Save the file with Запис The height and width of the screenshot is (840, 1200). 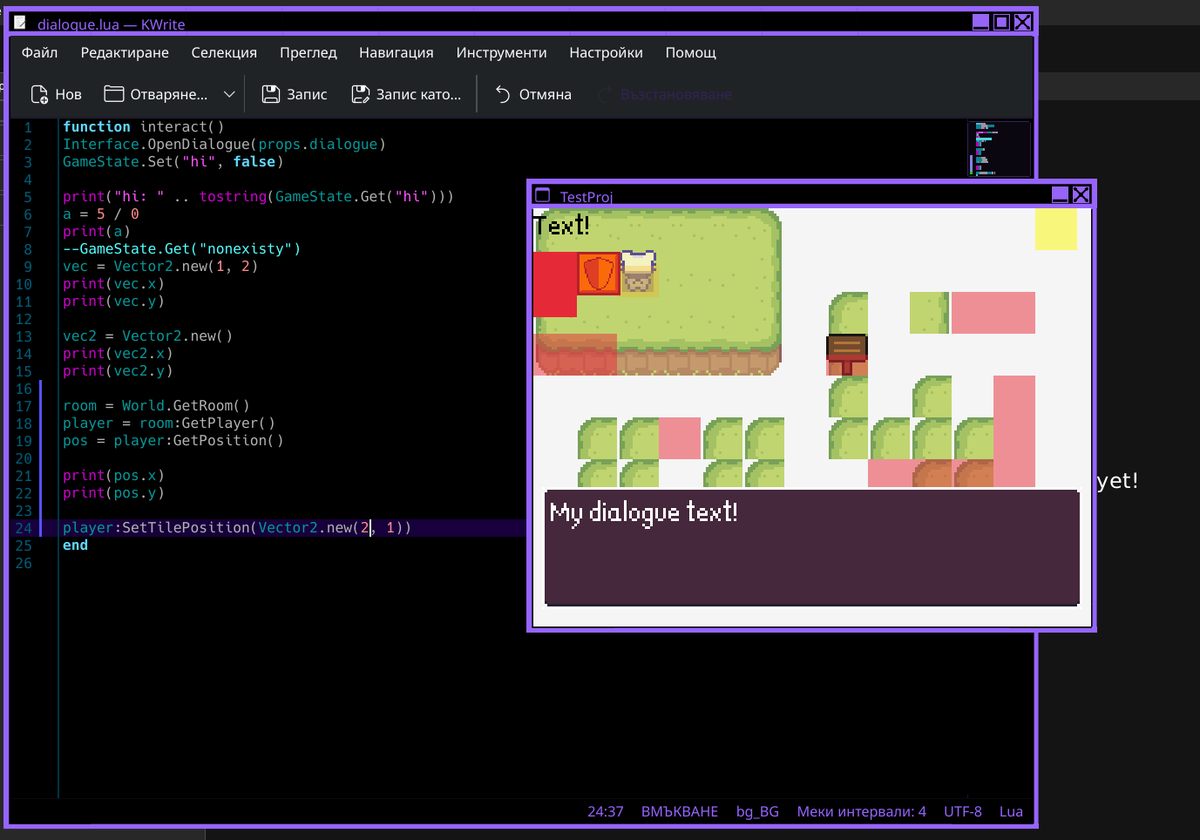(x=295, y=94)
